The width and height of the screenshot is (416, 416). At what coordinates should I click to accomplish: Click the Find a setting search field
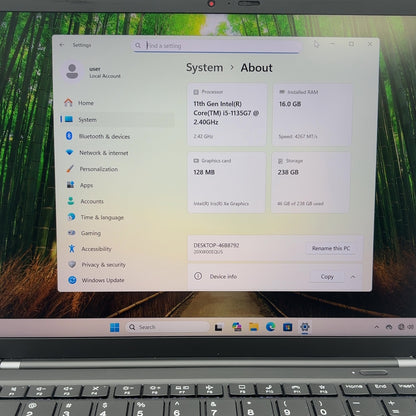[x=217, y=46]
